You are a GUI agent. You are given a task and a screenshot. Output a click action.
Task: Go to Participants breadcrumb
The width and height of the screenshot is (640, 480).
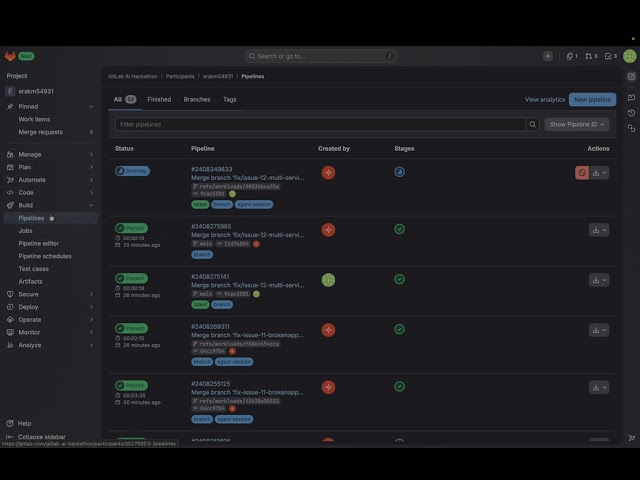pyautogui.click(x=180, y=76)
